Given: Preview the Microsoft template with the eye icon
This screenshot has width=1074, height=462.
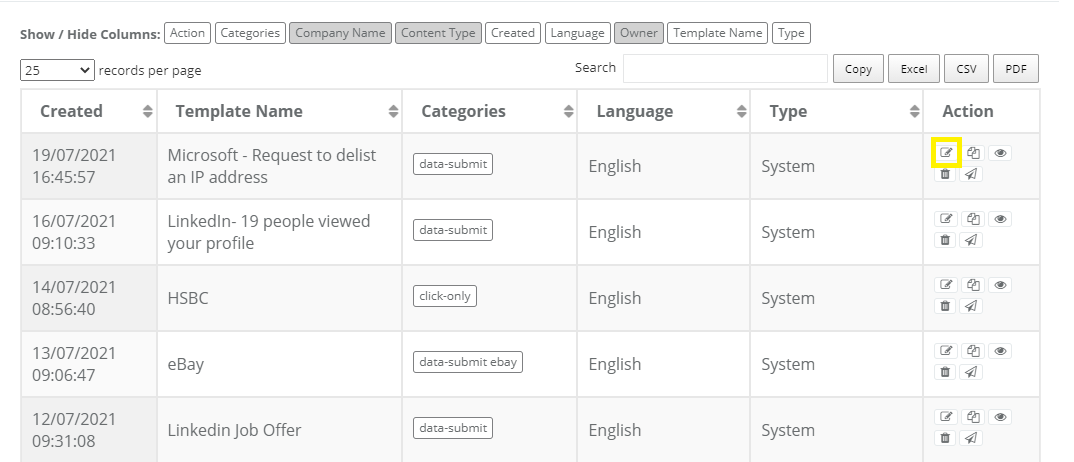Looking at the screenshot, I should pos(1000,153).
